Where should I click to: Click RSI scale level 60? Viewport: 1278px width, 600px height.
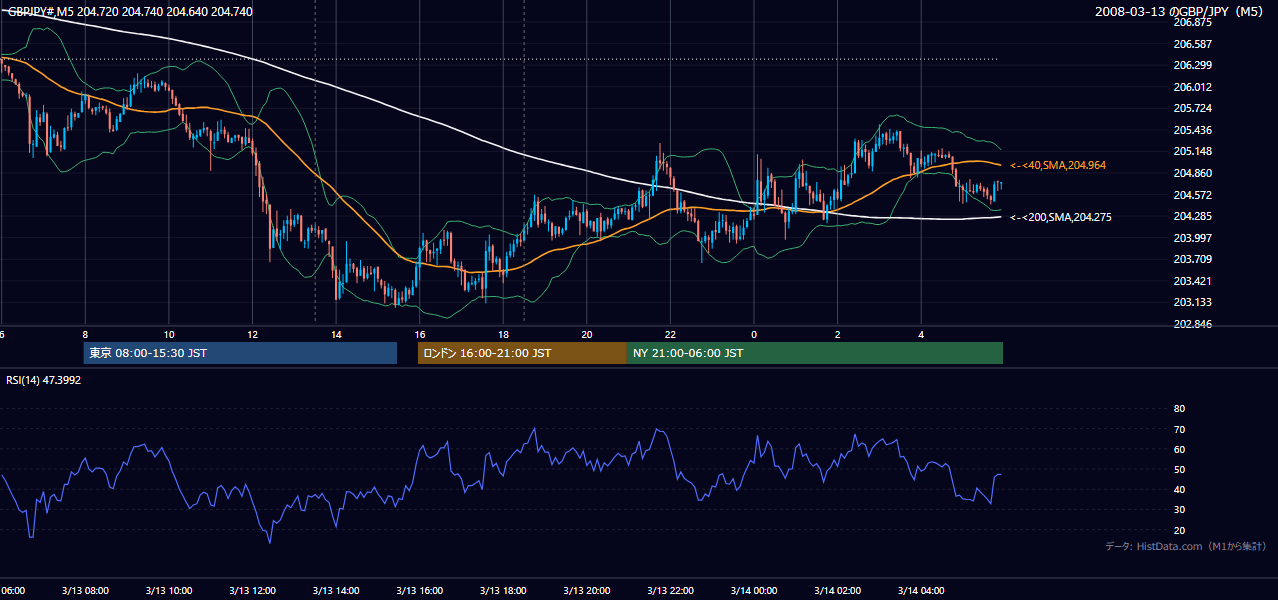pyautogui.click(x=1179, y=449)
